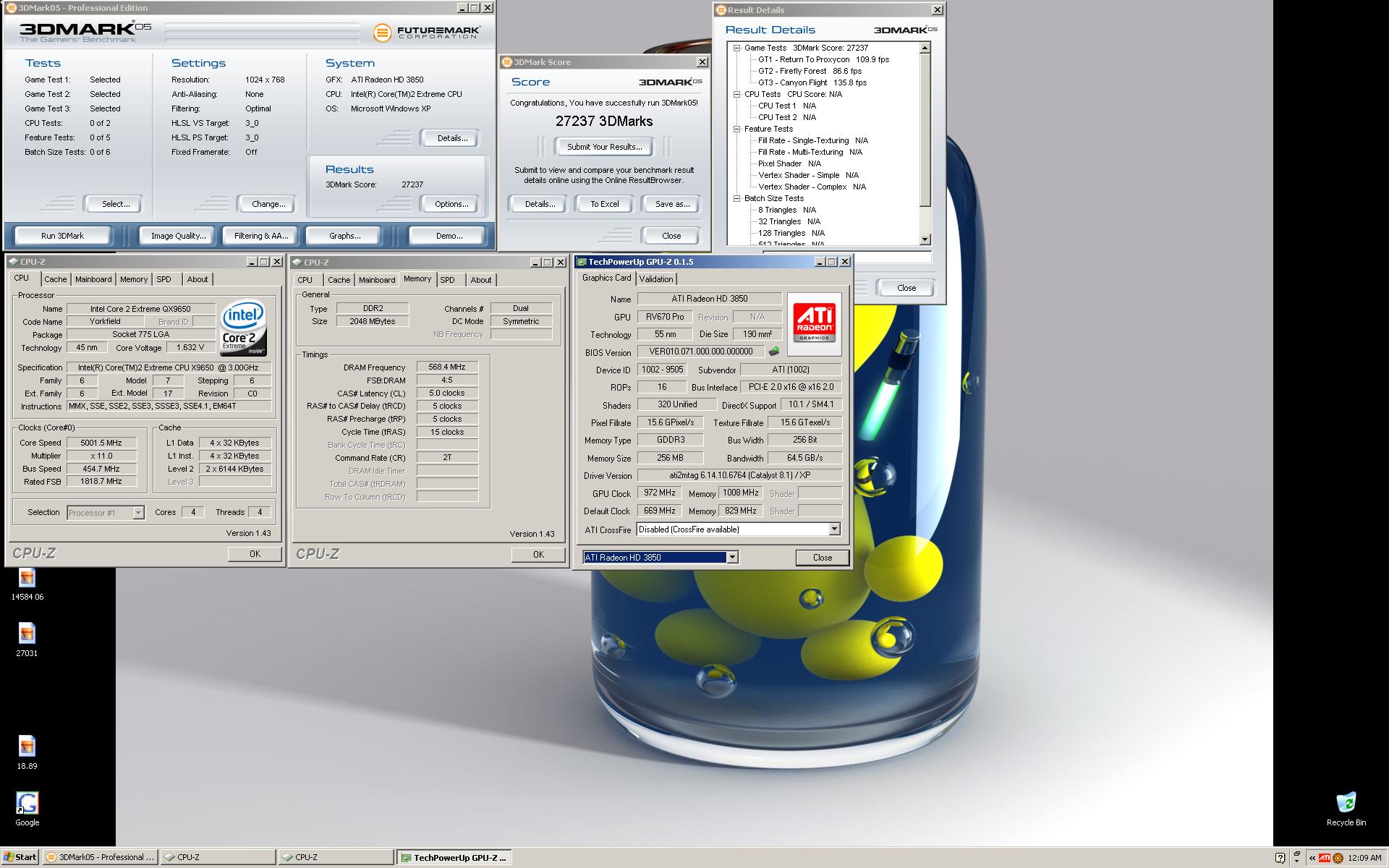The image size is (1389, 868).
Task: Click the Options button under Results
Action: coord(451,204)
